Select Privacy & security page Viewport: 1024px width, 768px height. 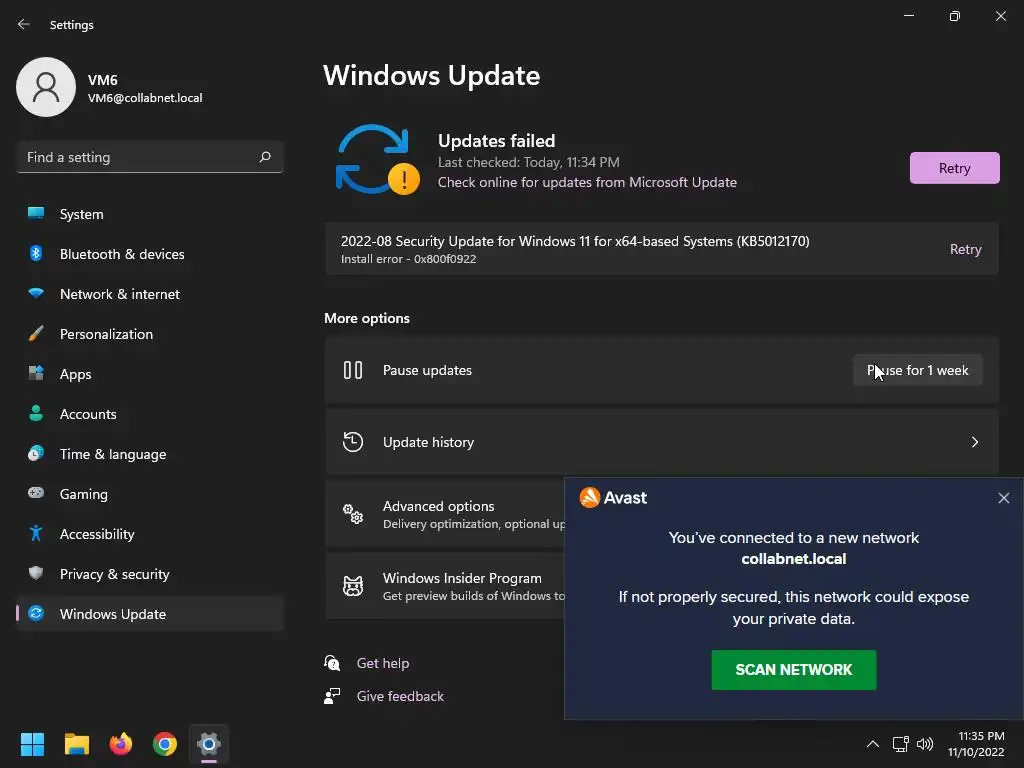(x=150, y=574)
